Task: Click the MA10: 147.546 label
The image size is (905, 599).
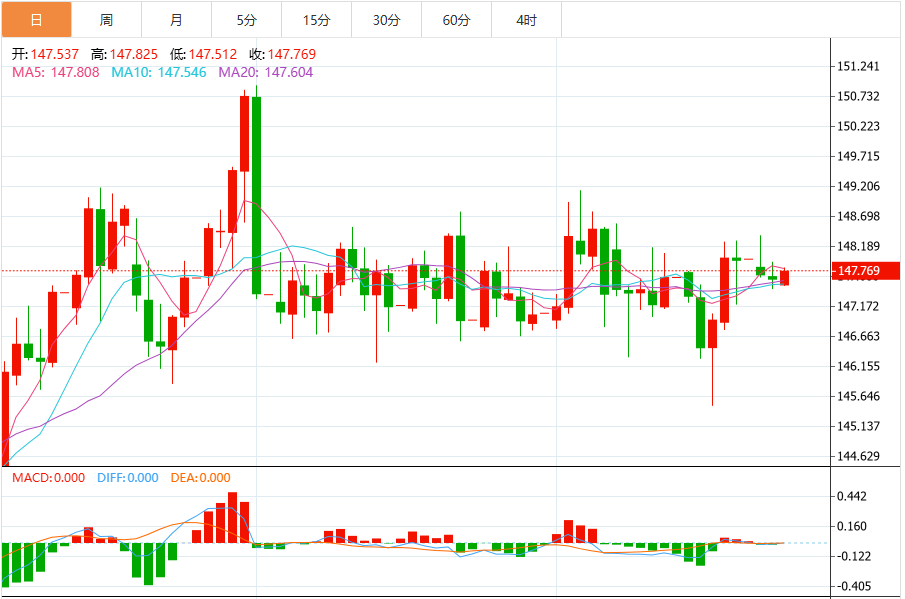Action: click(x=159, y=72)
